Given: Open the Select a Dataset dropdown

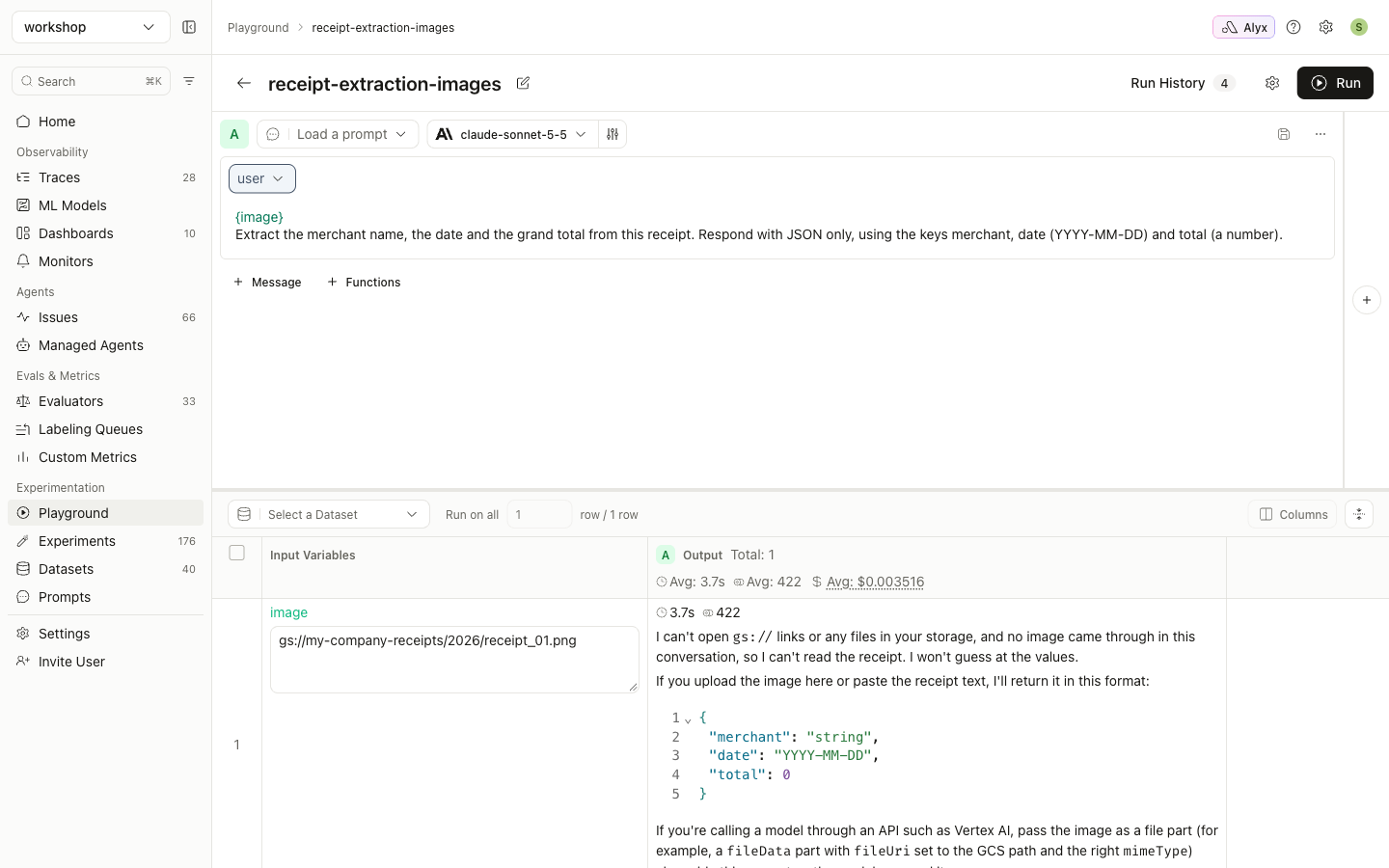Looking at the screenshot, I should point(329,514).
